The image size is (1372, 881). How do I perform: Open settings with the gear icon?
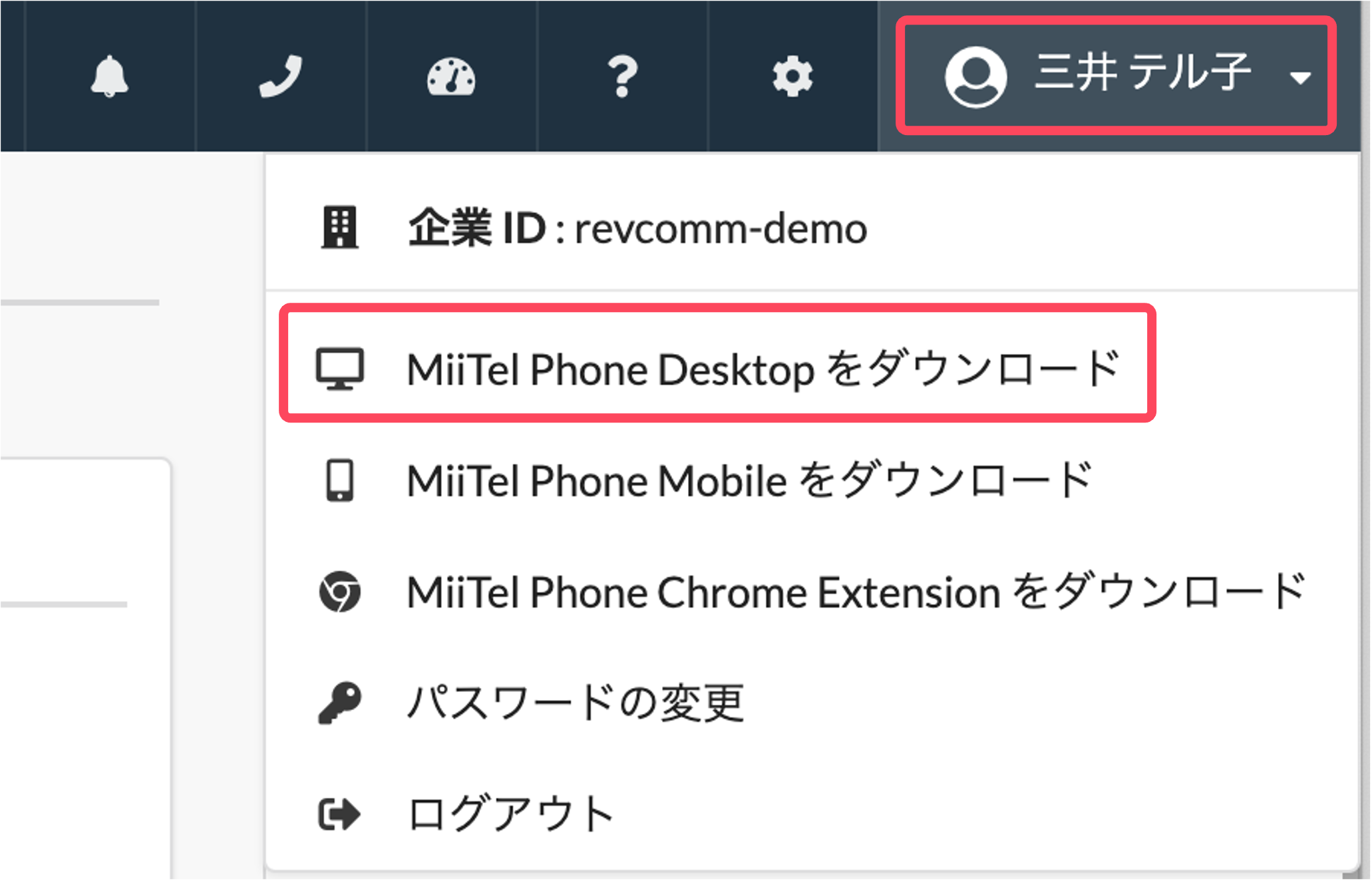point(792,77)
